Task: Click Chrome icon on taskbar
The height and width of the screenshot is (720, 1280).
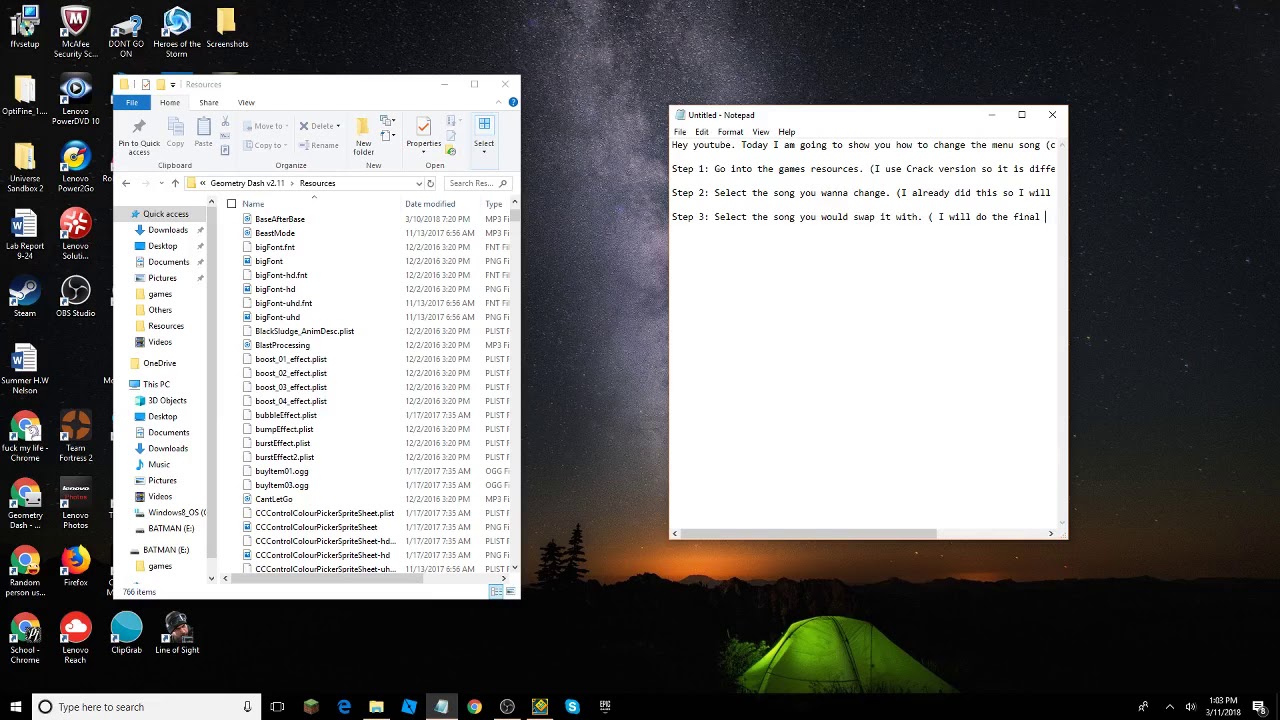Action: tap(474, 707)
